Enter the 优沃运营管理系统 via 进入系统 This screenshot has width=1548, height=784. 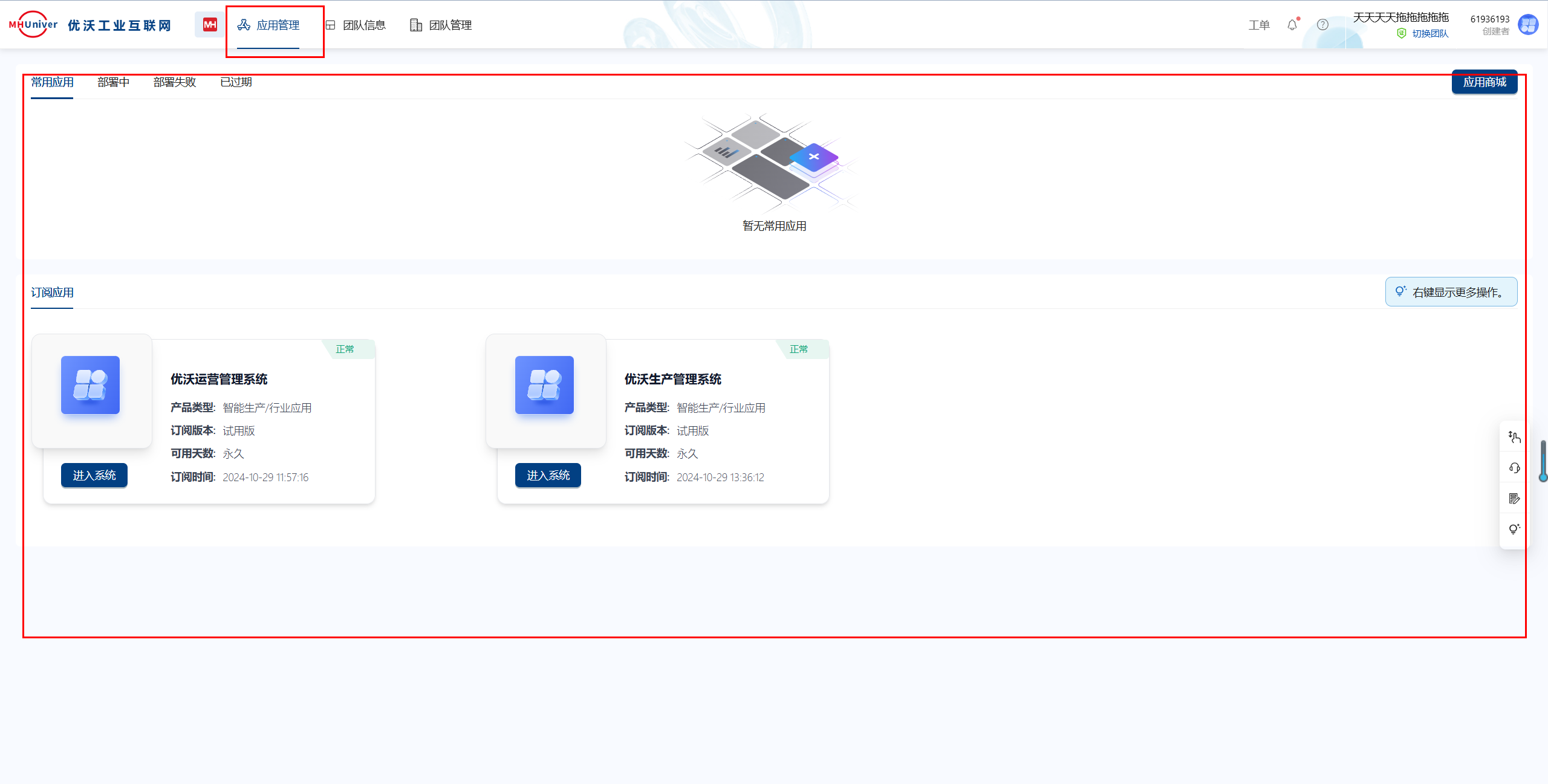pos(94,475)
